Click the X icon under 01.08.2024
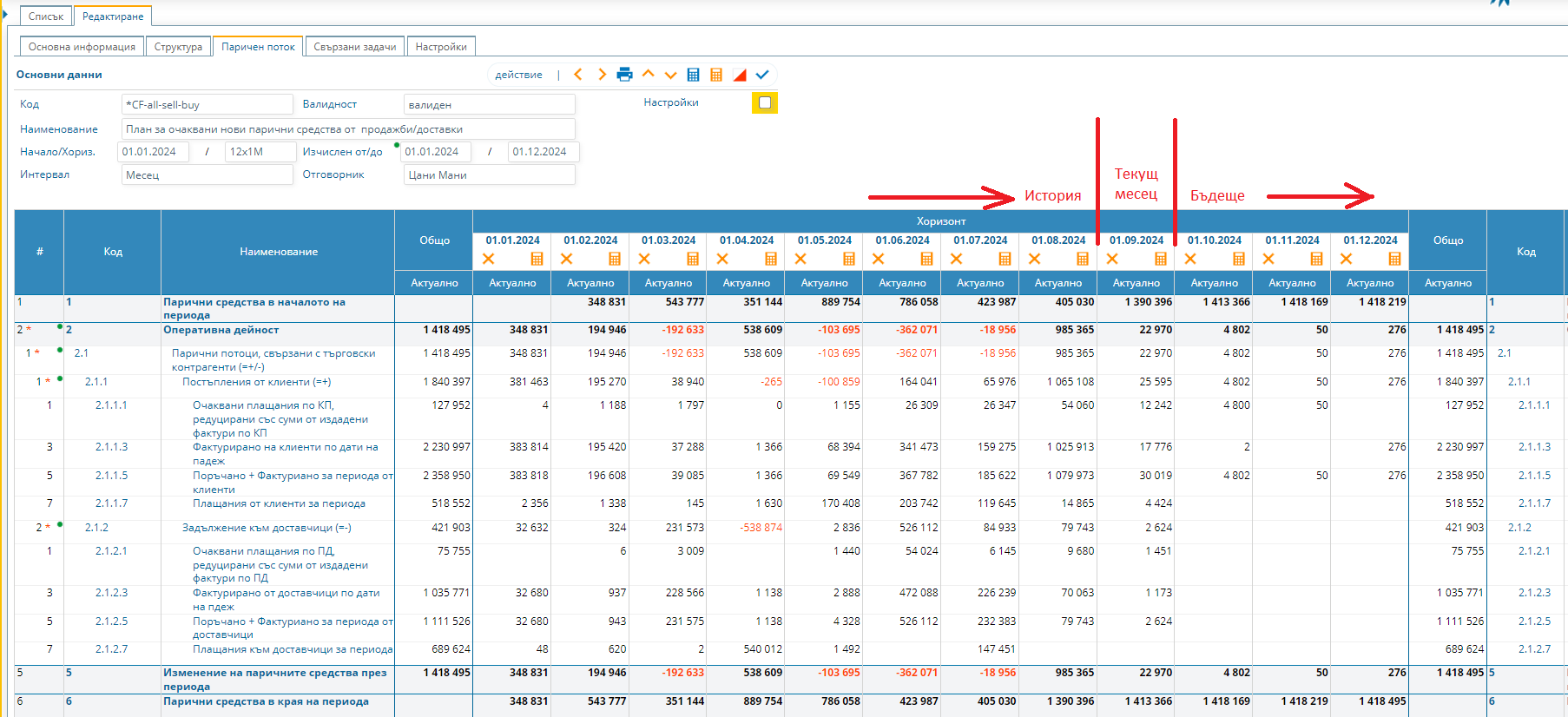This screenshot has width=1568, height=717. [x=1034, y=259]
